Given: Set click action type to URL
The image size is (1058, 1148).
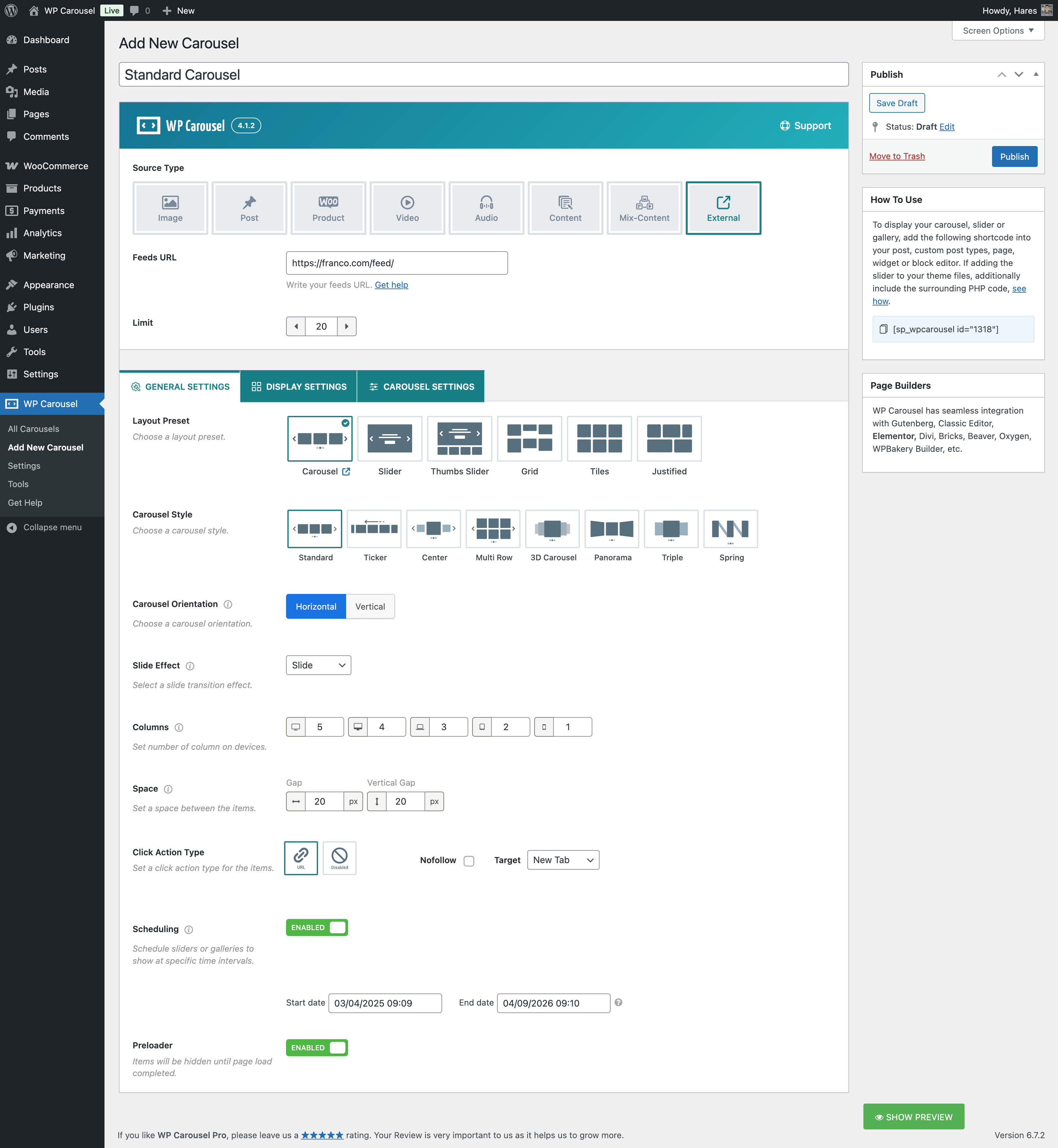Looking at the screenshot, I should point(301,858).
